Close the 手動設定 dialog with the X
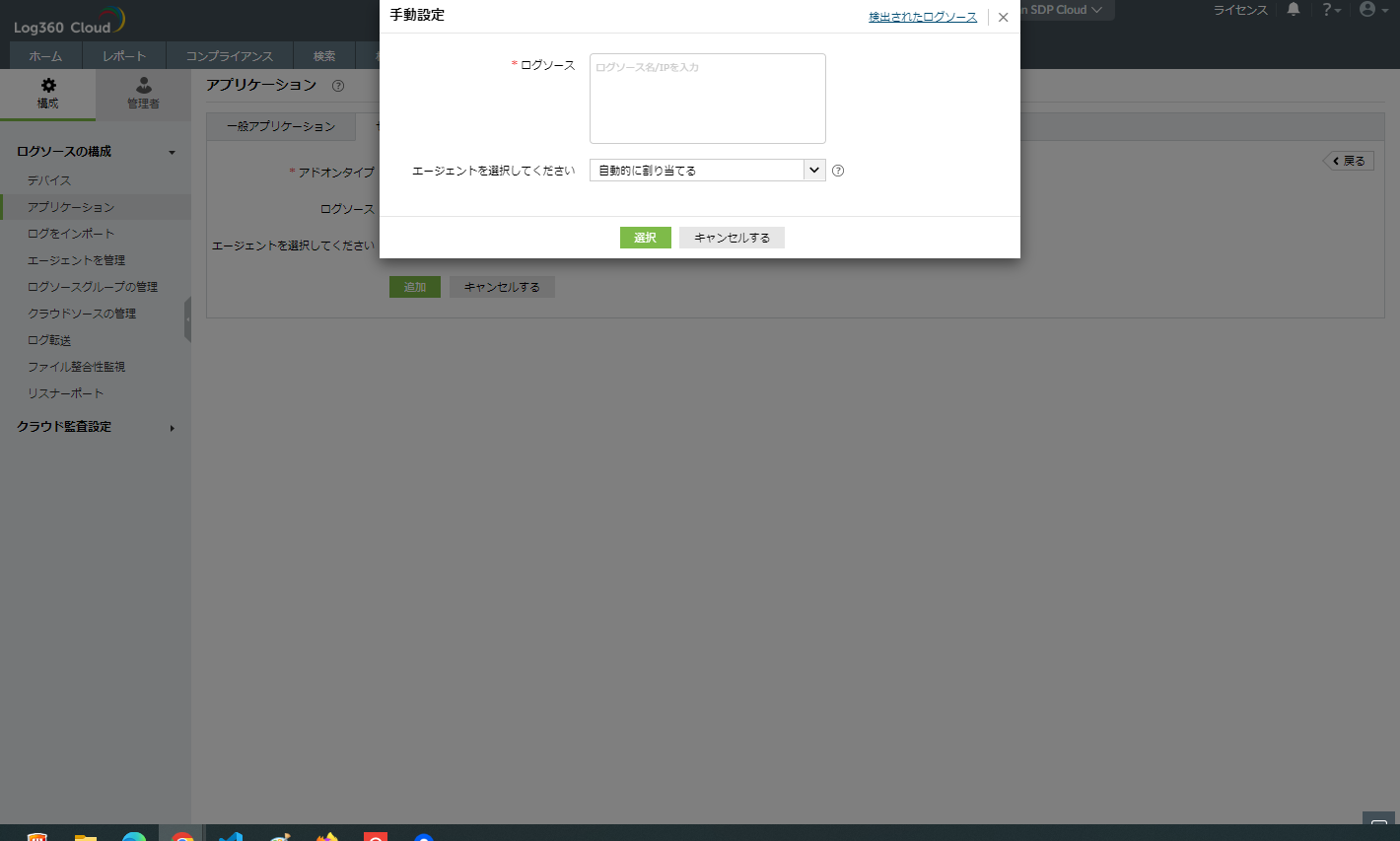This screenshot has width=1400, height=841. pos(1003,17)
